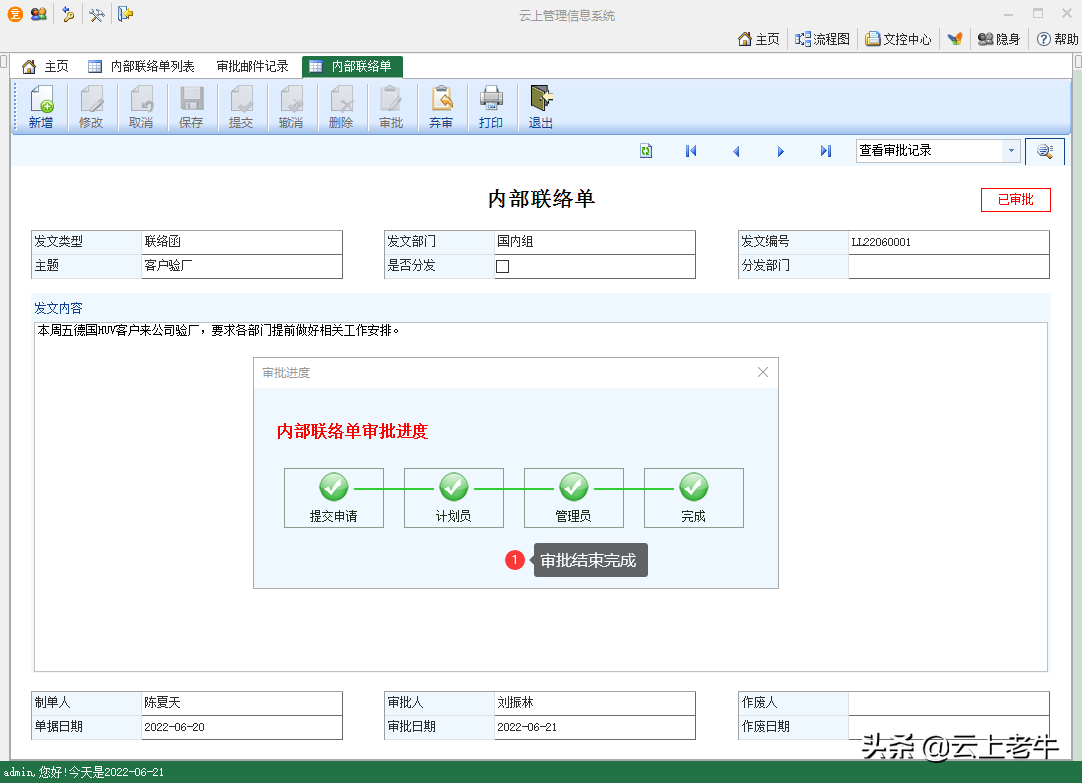Click the 管理员 progress step
The width and height of the screenshot is (1082, 783).
click(x=574, y=498)
